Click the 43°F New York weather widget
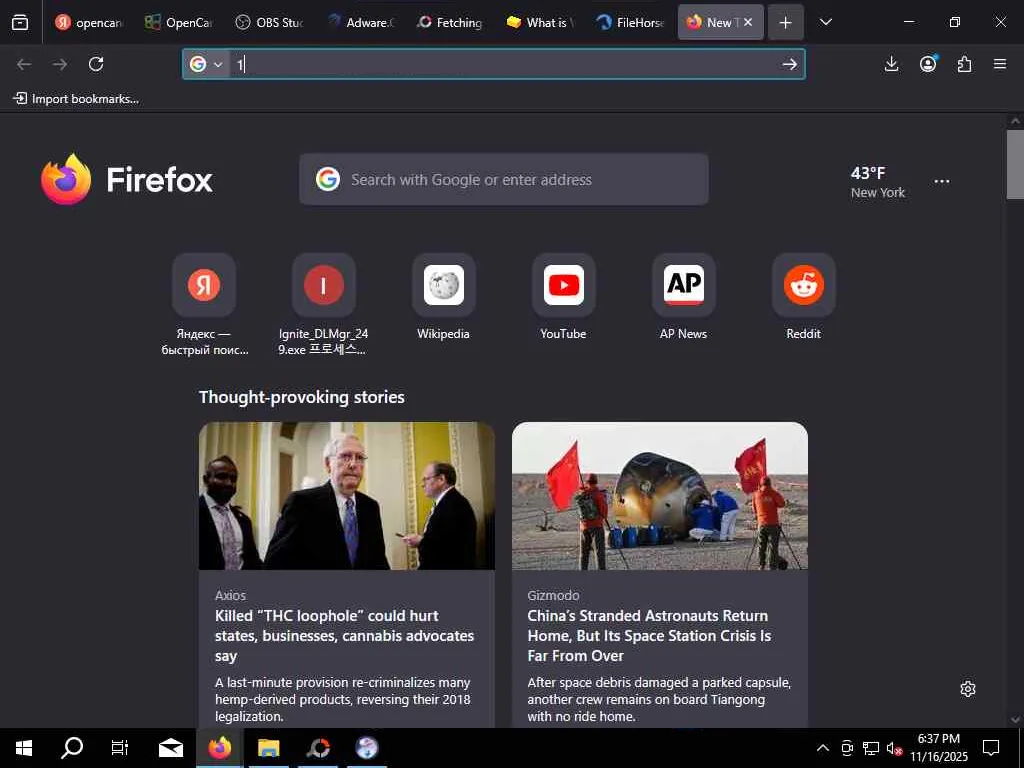This screenshot has height=768, width=1024. coord(877,182)
